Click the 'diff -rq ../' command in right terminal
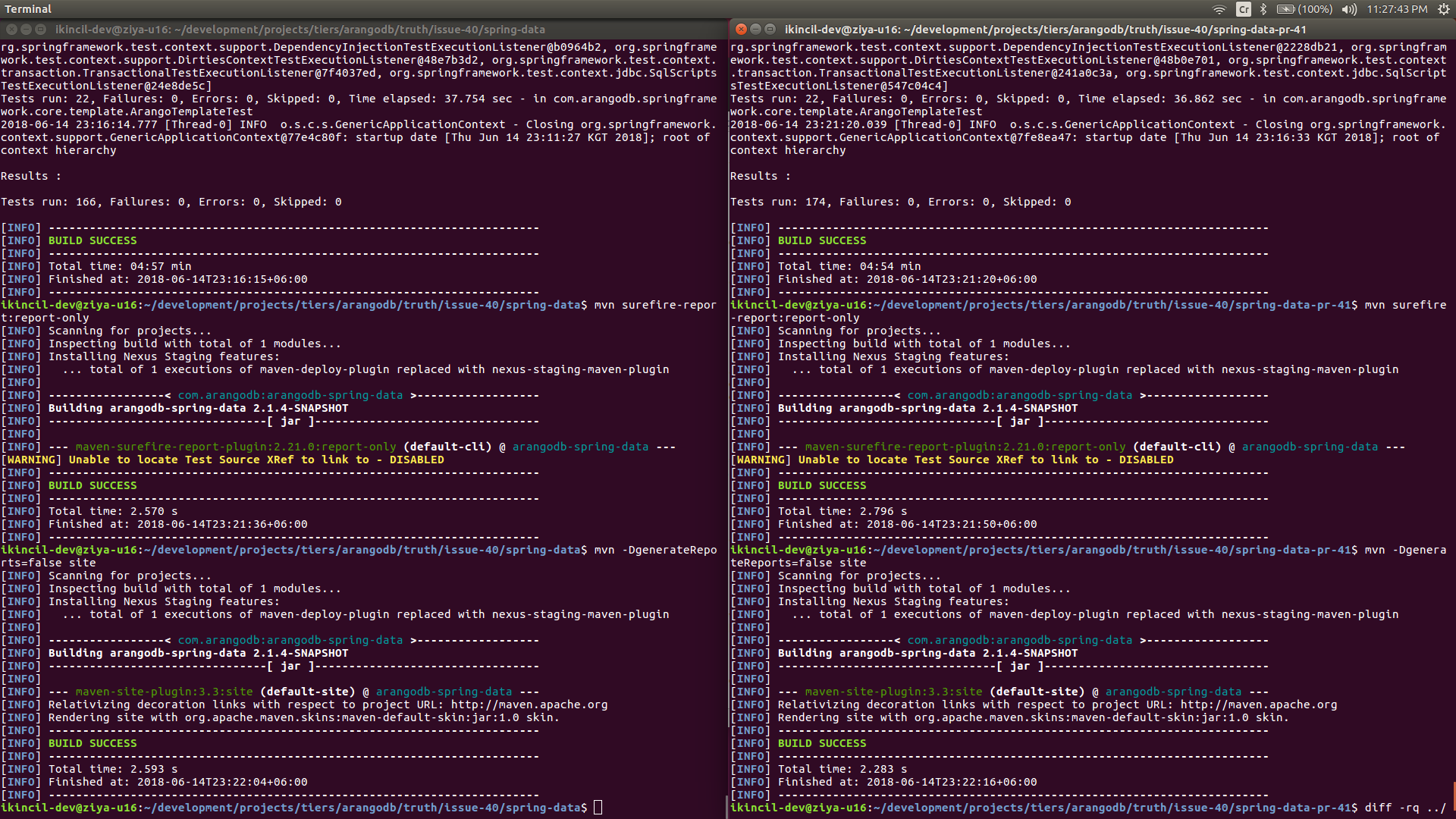The image size is (1456, 819). click(1405, 808)
